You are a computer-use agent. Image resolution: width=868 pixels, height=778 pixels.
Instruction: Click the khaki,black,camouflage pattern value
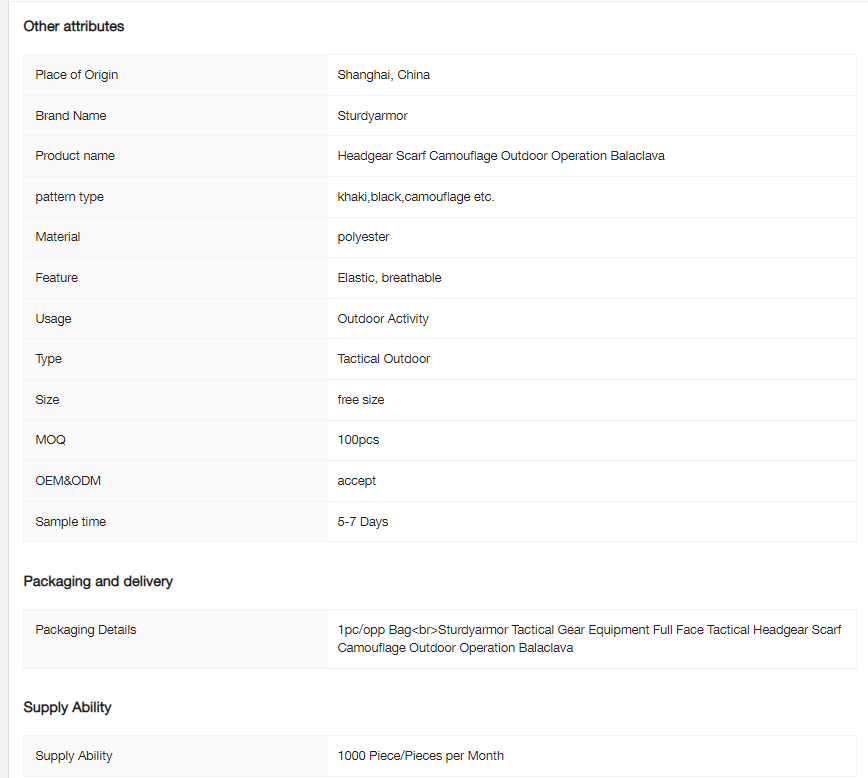coord(416,197)
